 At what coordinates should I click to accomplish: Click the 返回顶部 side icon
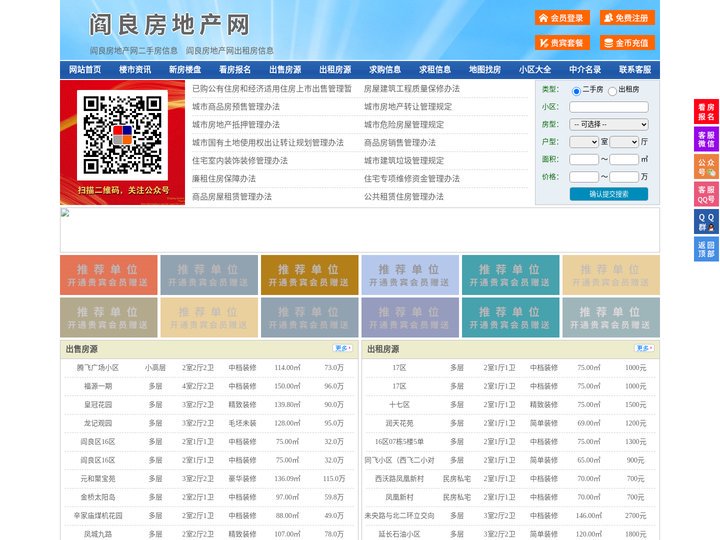tap(706, 249)
